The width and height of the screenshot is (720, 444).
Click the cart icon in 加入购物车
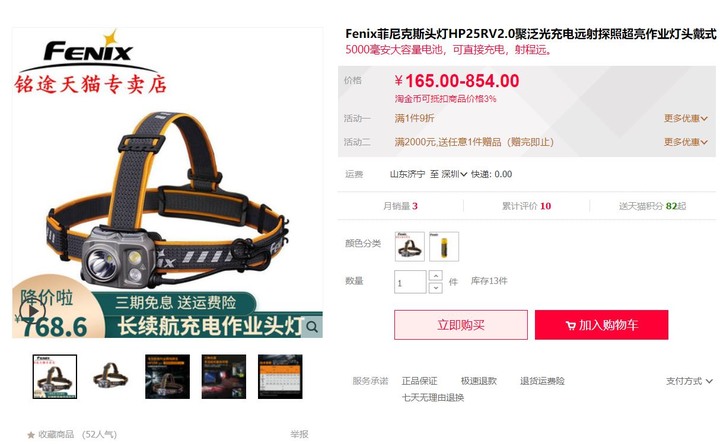pyautogui.click(x=570, y=326)
